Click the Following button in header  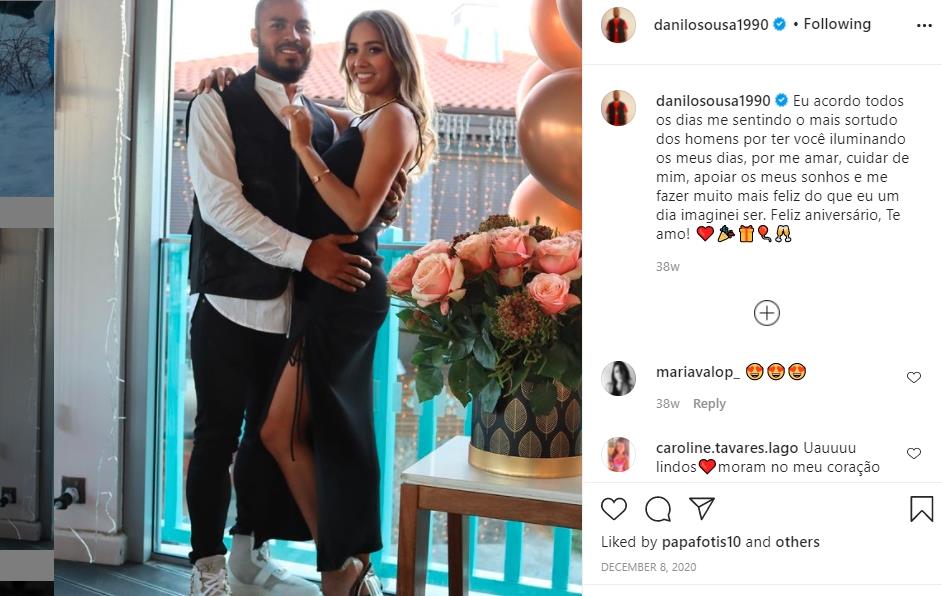coord(837,24)
